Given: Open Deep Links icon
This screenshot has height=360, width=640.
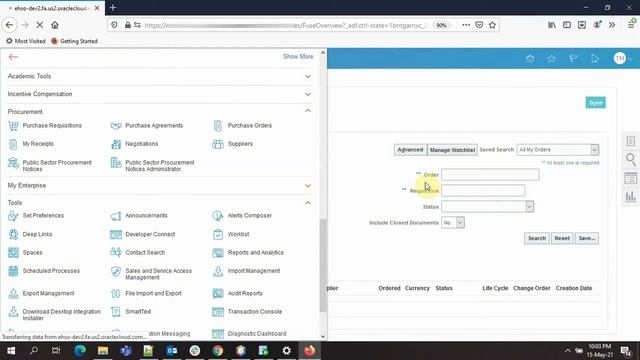Looking at the screenshot, I should [x=13, y=234].
